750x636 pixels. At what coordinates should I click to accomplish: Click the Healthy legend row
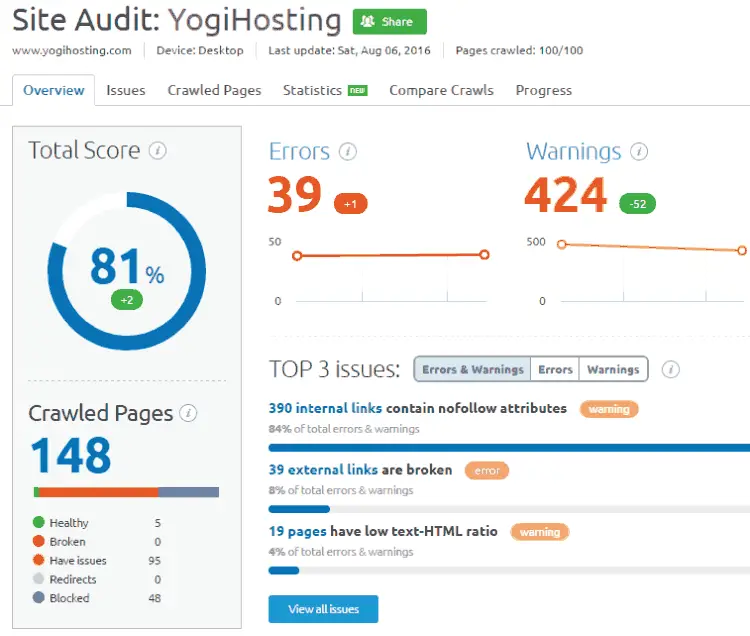tap(97, 522)
